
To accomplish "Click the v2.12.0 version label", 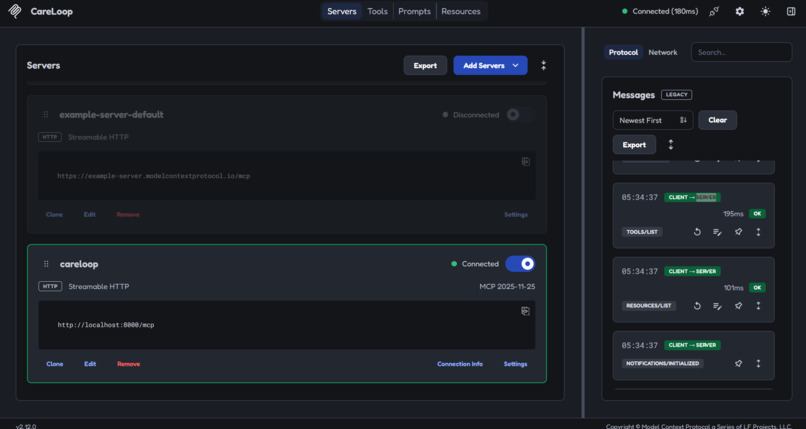I will pyautogui.click(x=26, y=426).
